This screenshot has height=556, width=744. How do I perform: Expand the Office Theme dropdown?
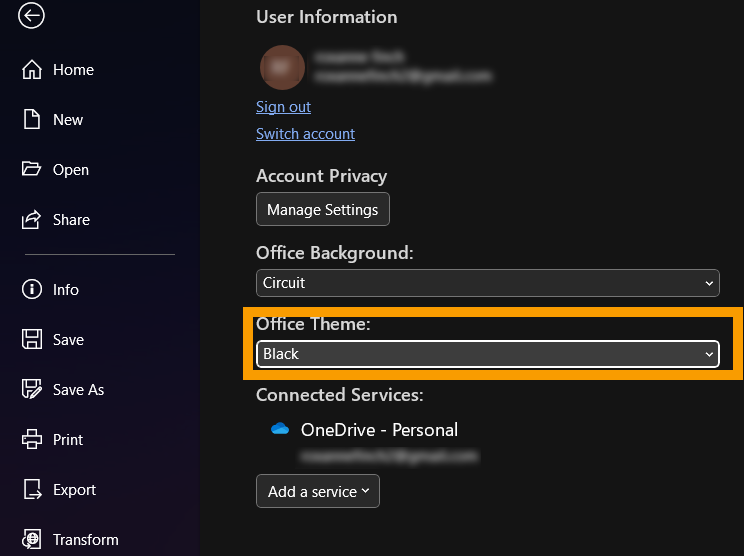(x=487, y=354)
